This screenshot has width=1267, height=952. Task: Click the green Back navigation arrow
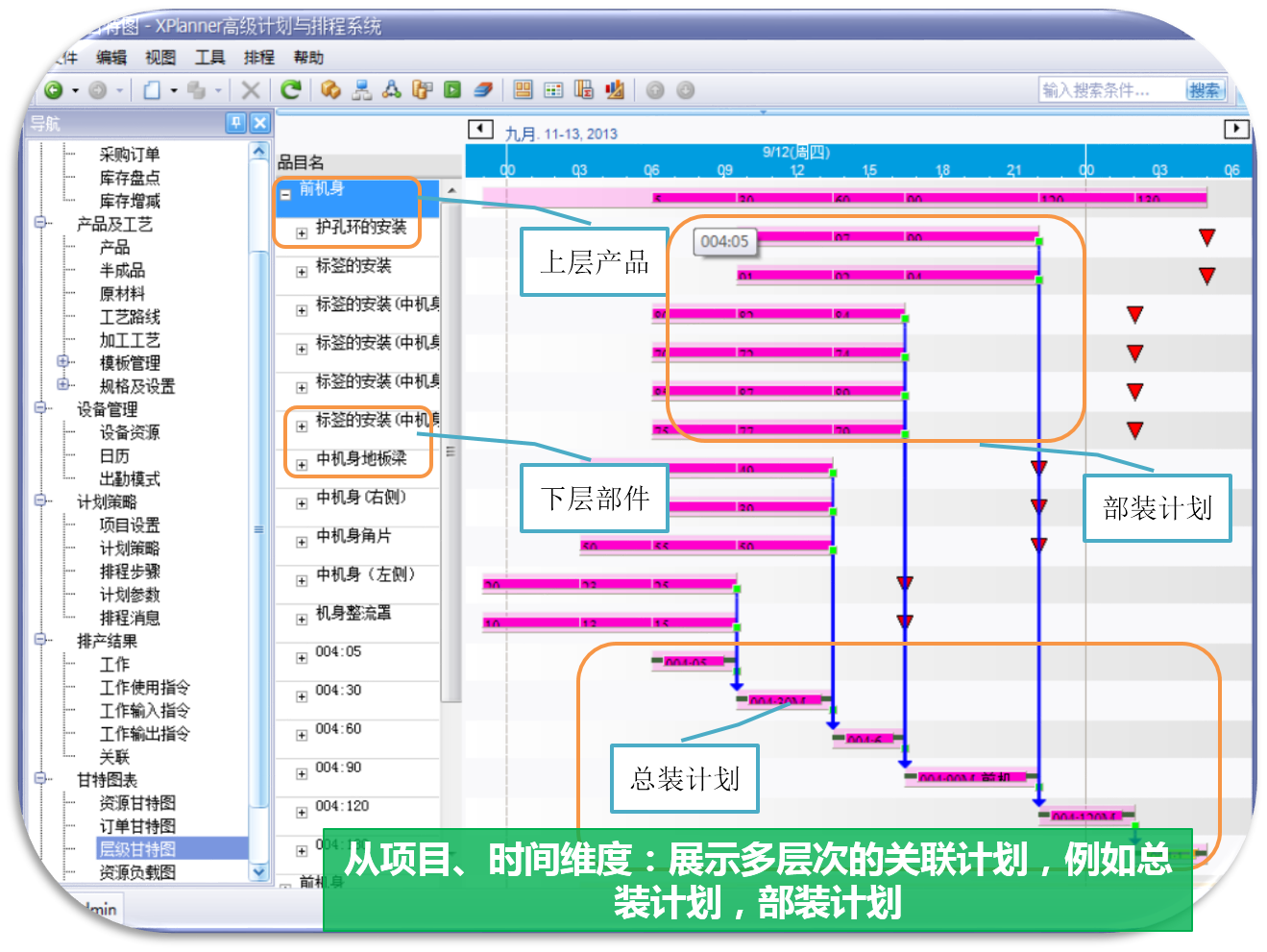[54, 90]
